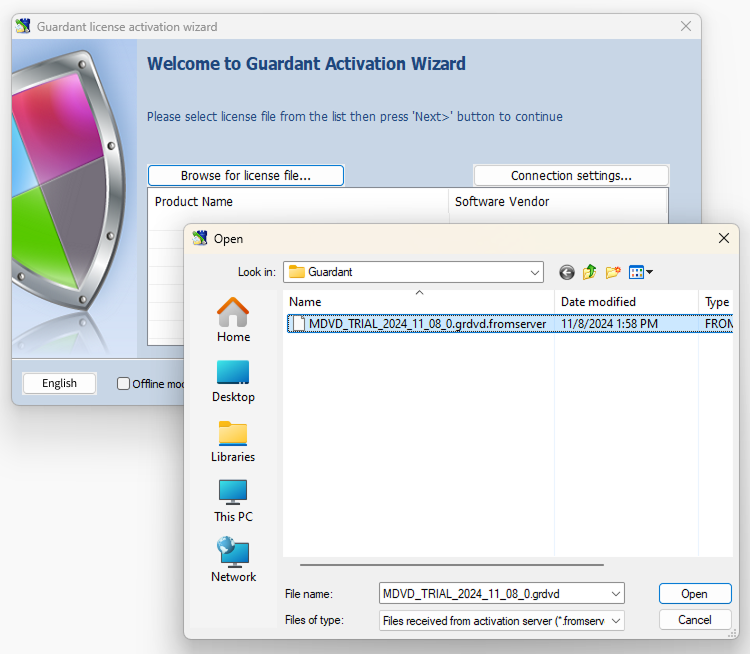Click file icon beside MDVD_TRIAL fromserver file
This screenshot has height=654, width=750.
tap(298, 324)
